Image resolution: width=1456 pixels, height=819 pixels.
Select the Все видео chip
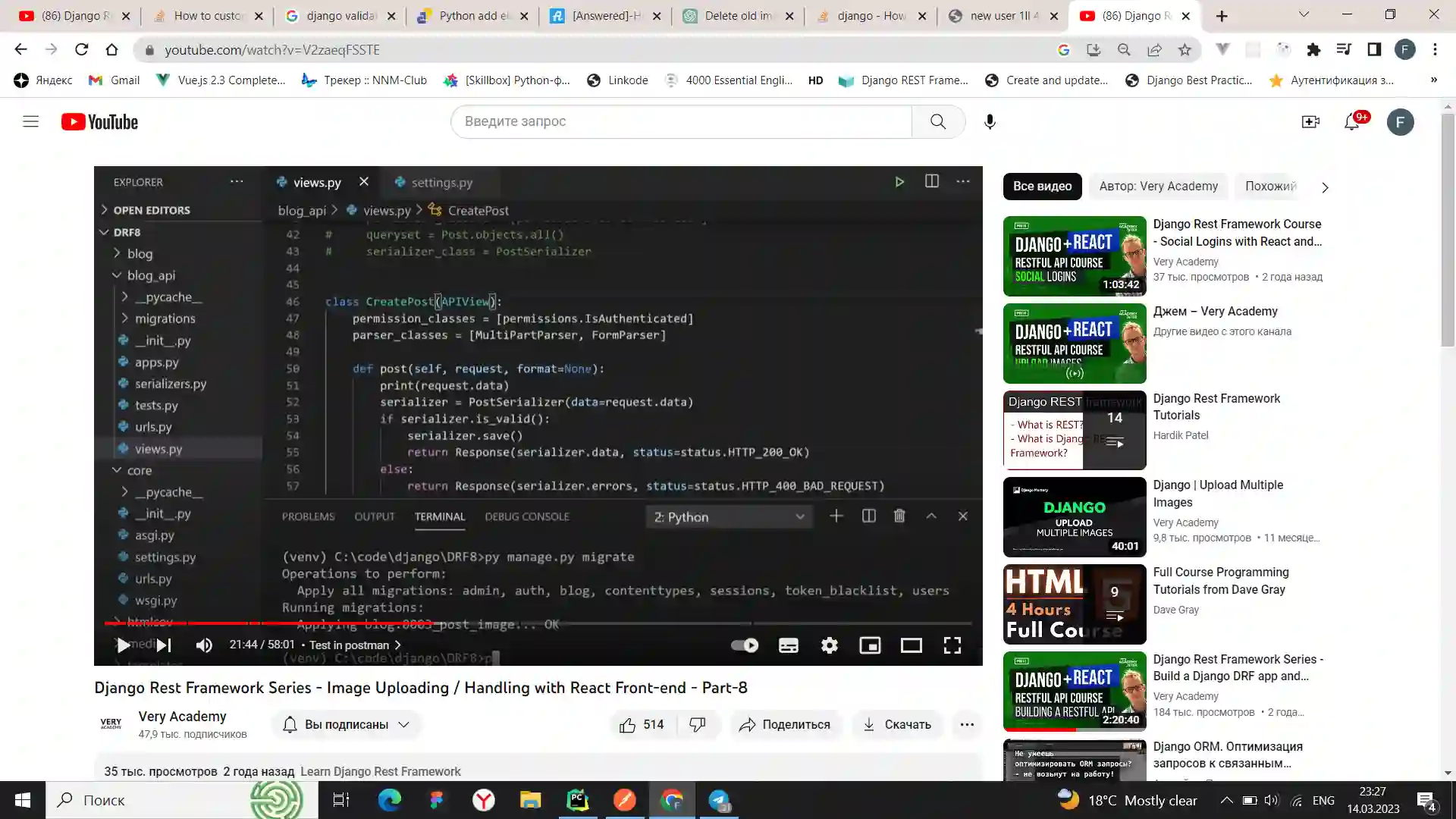1042,187
